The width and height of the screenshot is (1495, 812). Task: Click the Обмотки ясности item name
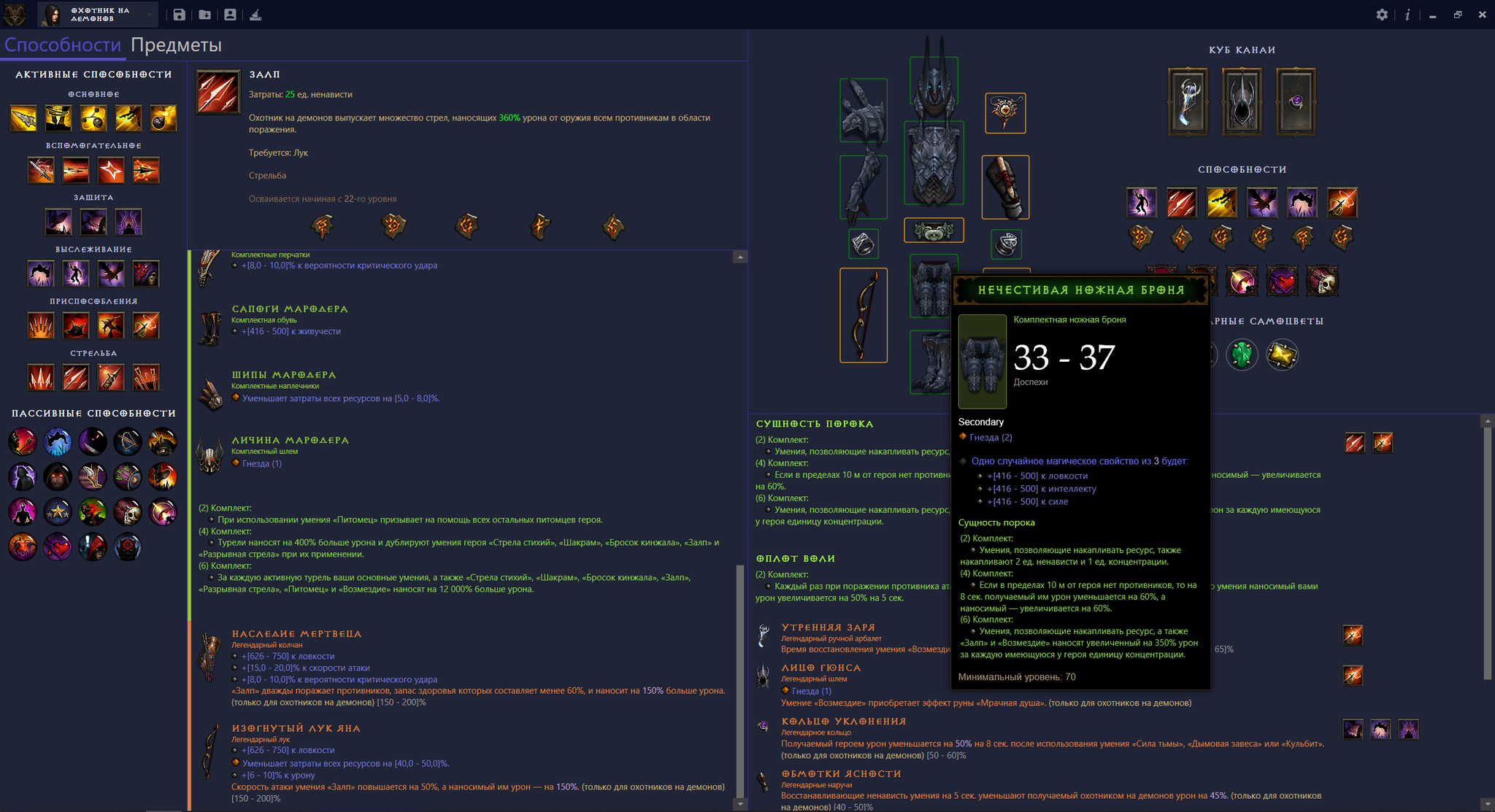tap(841, 773)
